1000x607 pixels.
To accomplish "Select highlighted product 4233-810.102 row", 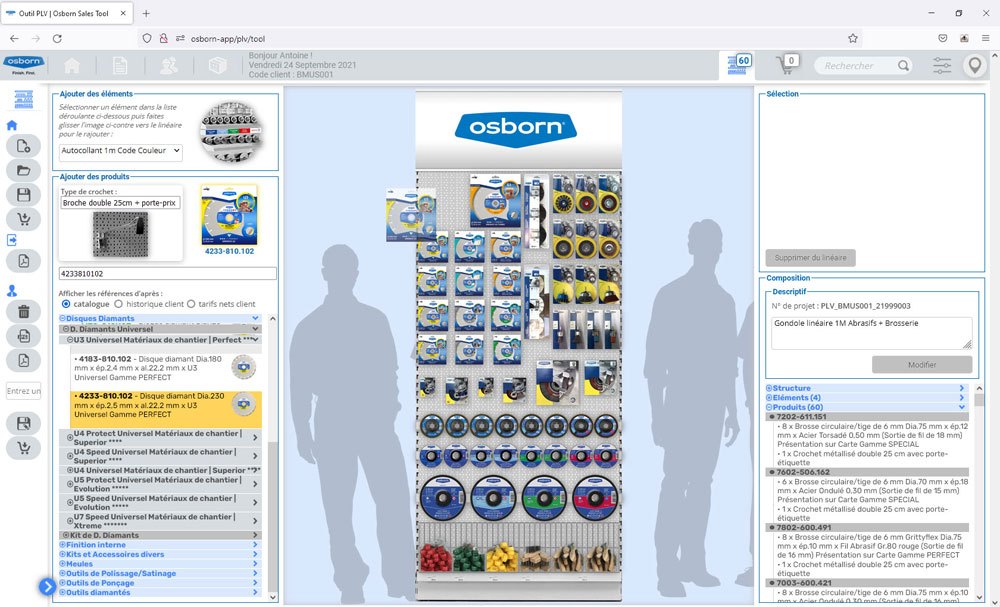I will coord(166,409).
